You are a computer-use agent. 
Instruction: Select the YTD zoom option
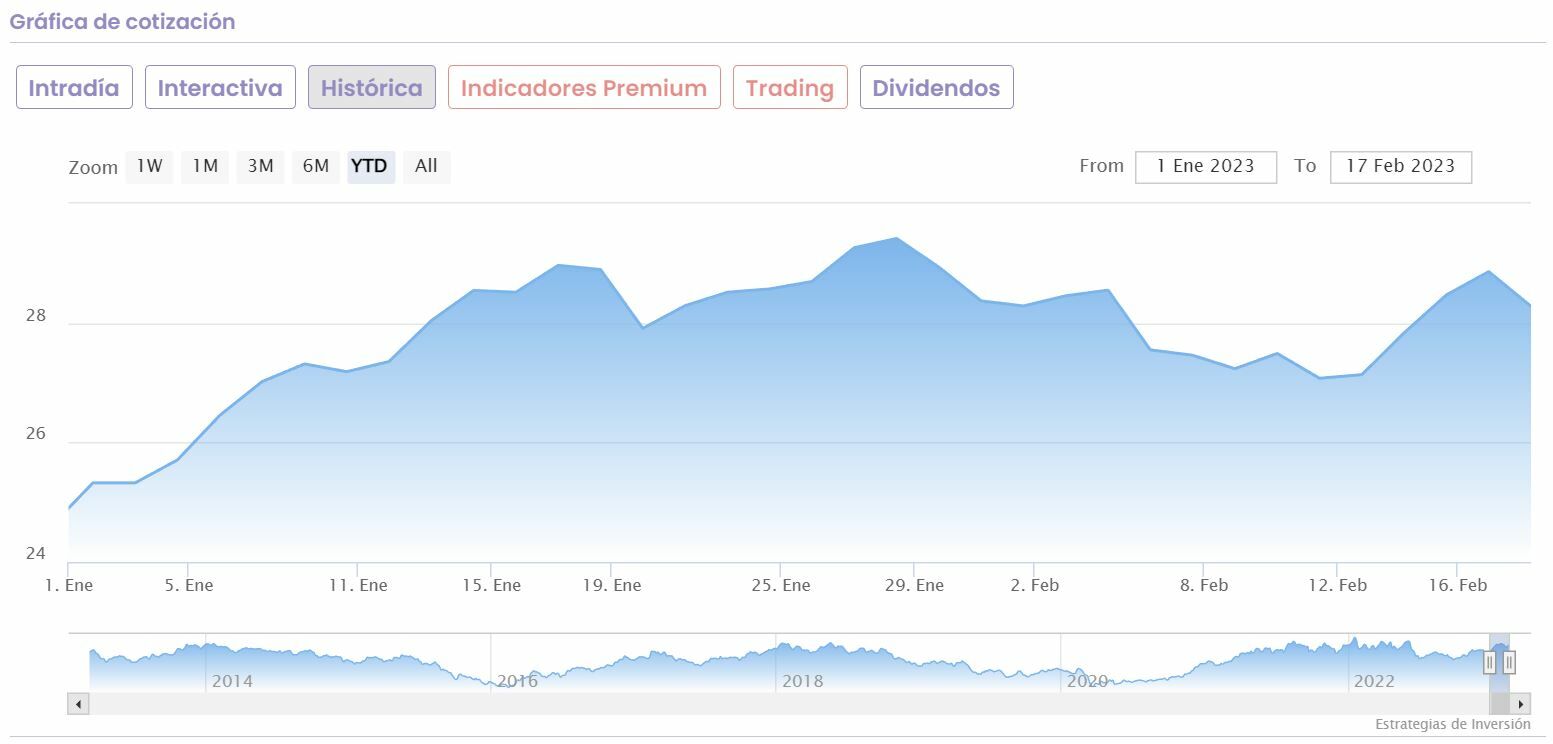click(x=370, y=166)
